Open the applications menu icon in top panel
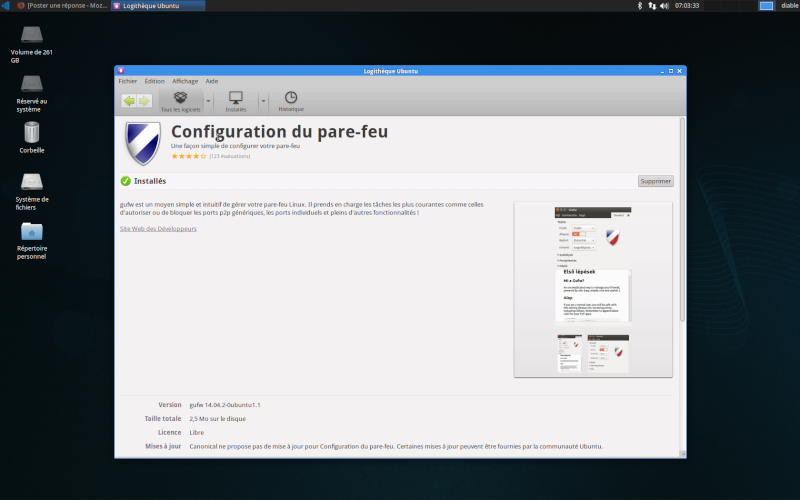 (6, 6)
